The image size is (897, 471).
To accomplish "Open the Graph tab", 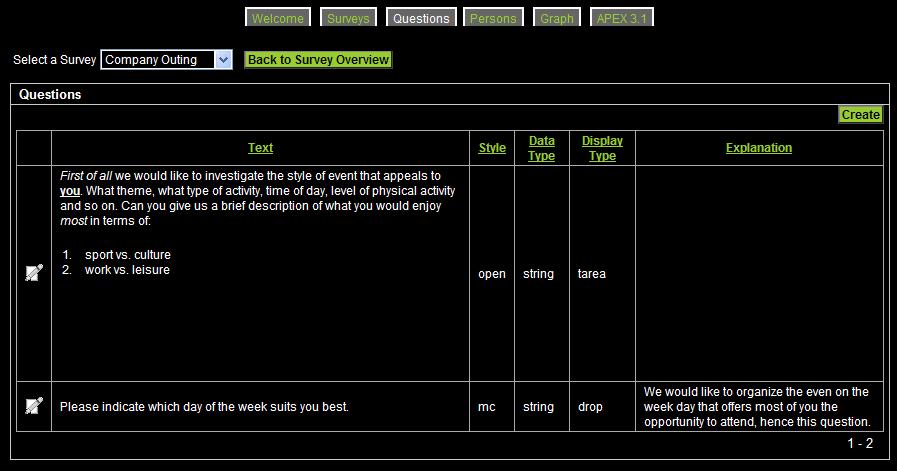I will 557,18.
